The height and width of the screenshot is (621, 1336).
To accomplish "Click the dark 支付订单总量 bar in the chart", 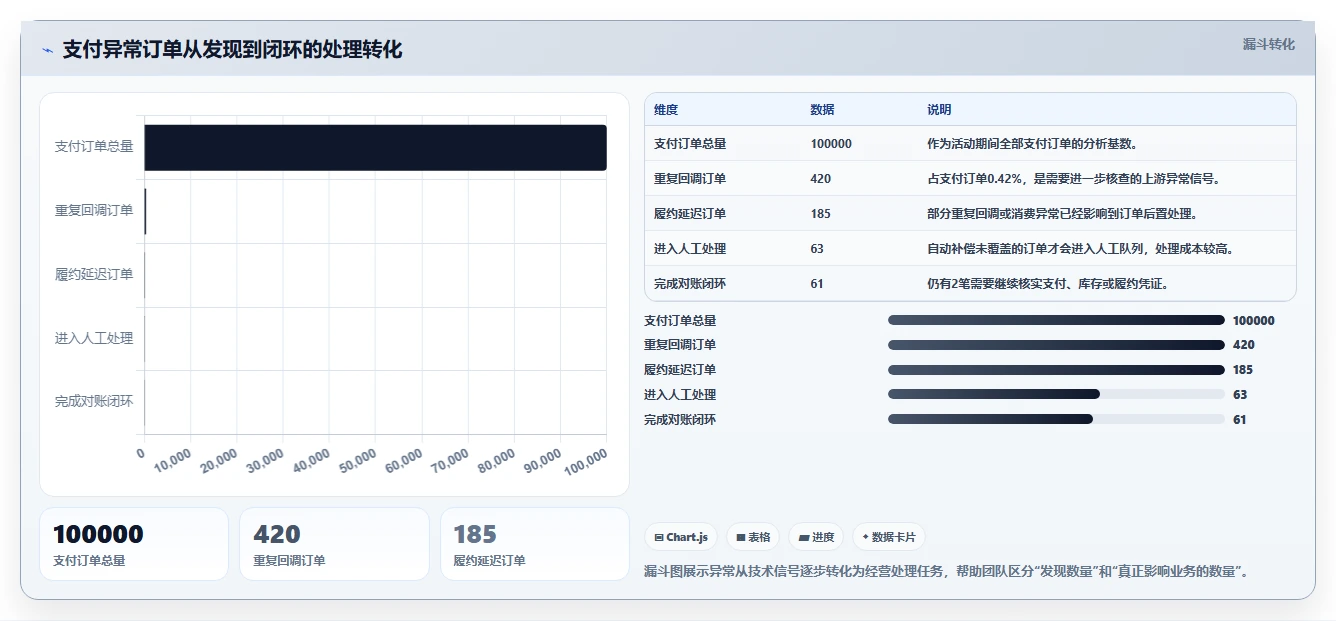I will click(375, 147).
